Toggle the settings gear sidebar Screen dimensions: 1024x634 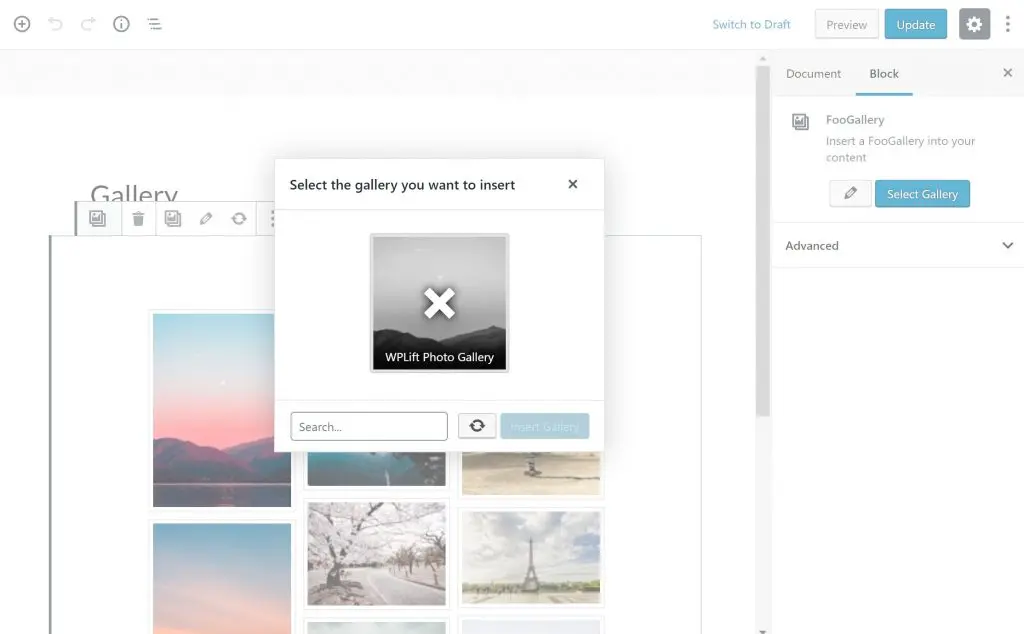click(x=974, y=24)
